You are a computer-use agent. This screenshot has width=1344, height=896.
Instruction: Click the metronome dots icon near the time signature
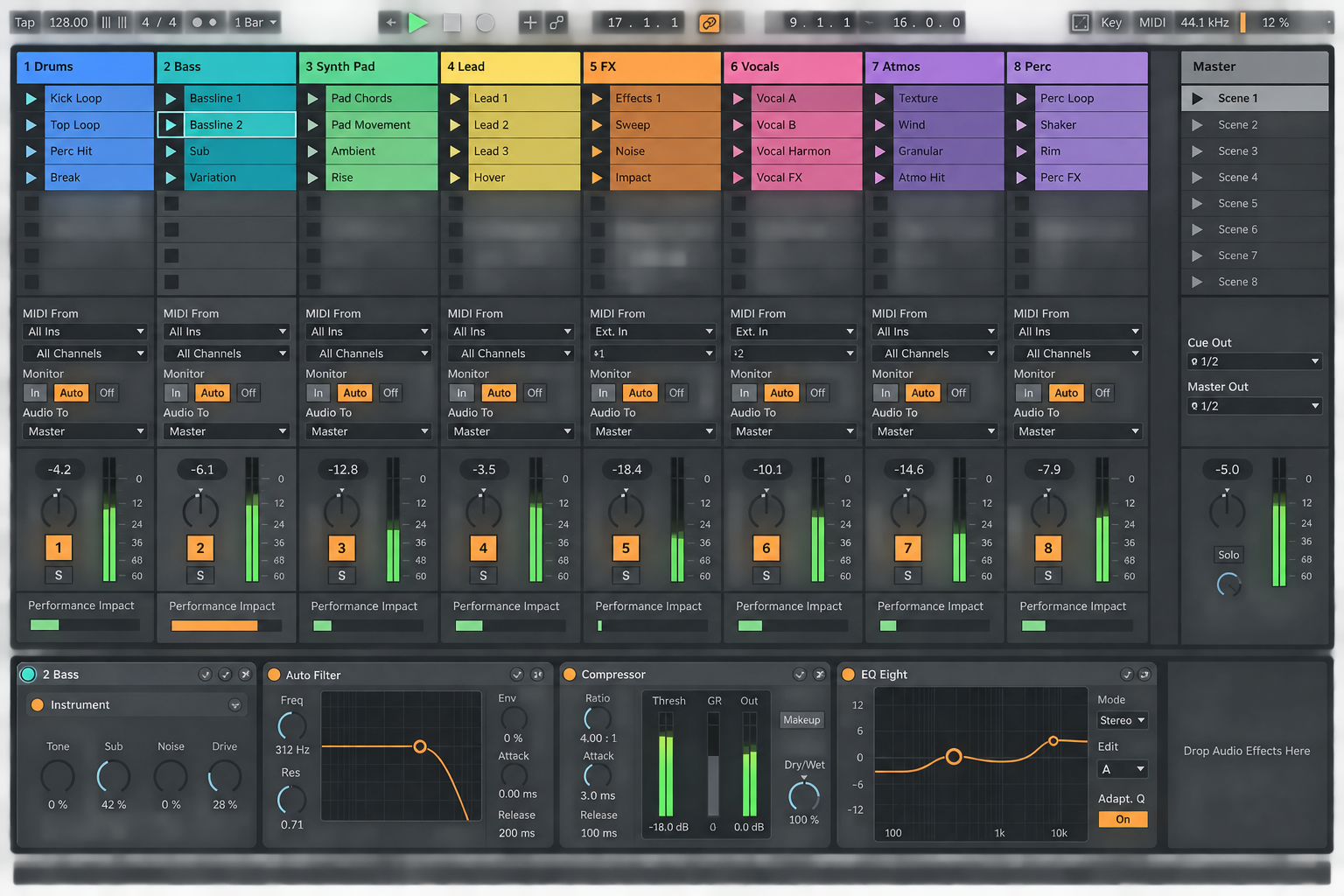(x=204, y=23)
